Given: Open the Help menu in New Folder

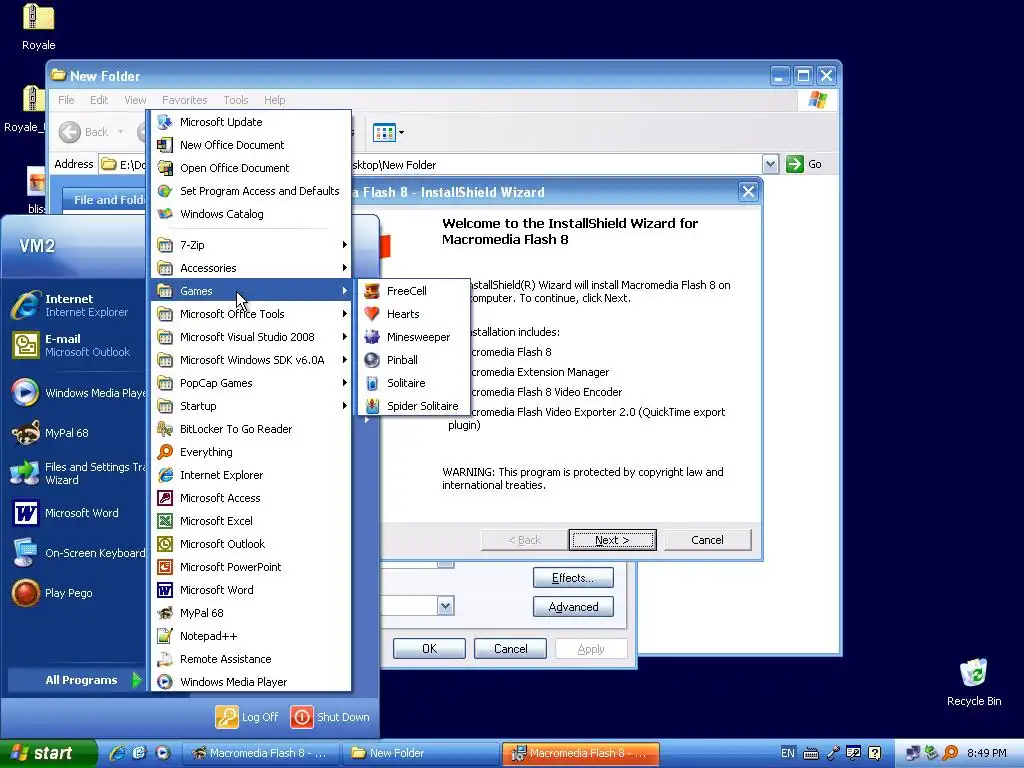Looking at the screenshot, I should pyautogui.click(x=274, y=100).
